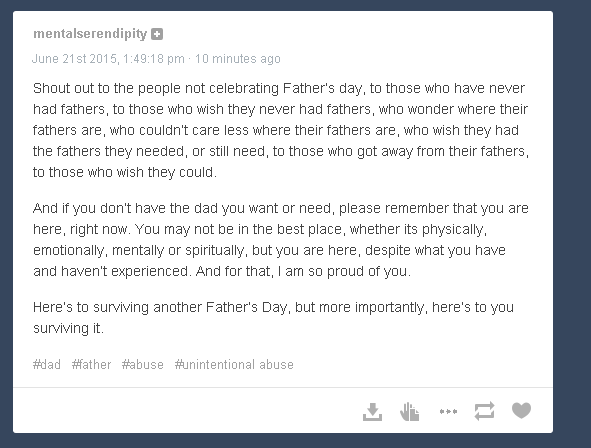
Task: Click the download arrow icon in footer
Action: pos(372,412)
